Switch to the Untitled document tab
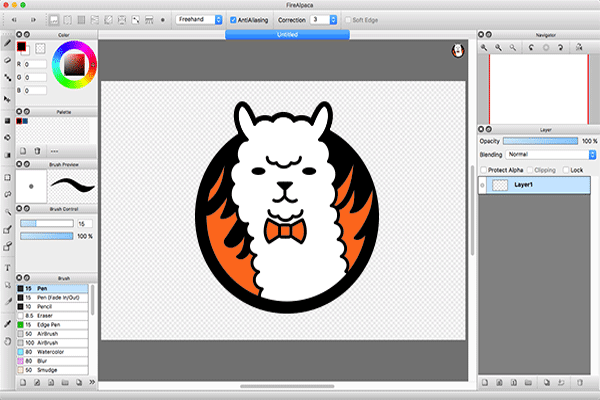The width and height of the screenshot is (600, 400). (x=288, y=34)
